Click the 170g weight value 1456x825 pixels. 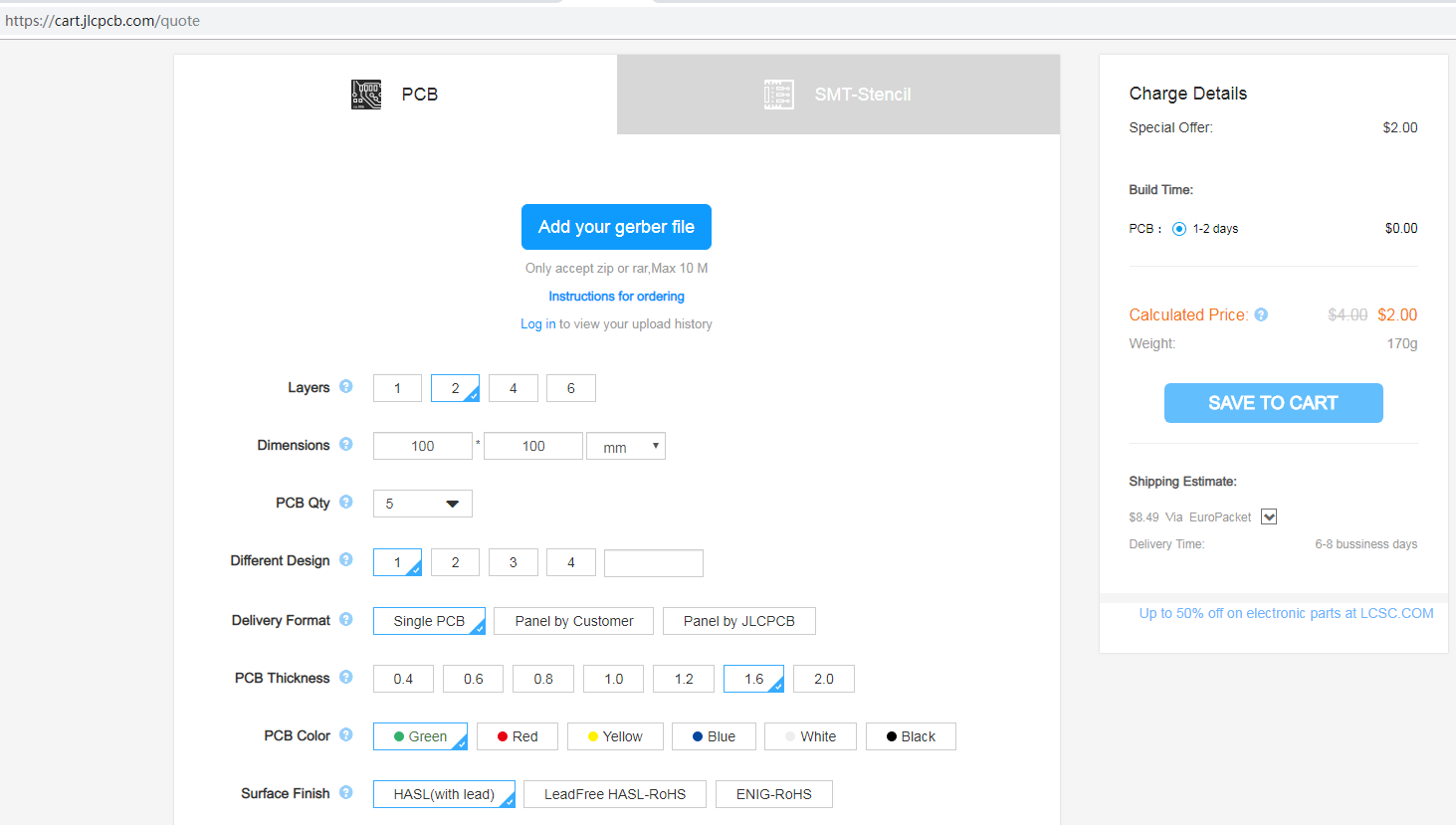[1402, 343]
